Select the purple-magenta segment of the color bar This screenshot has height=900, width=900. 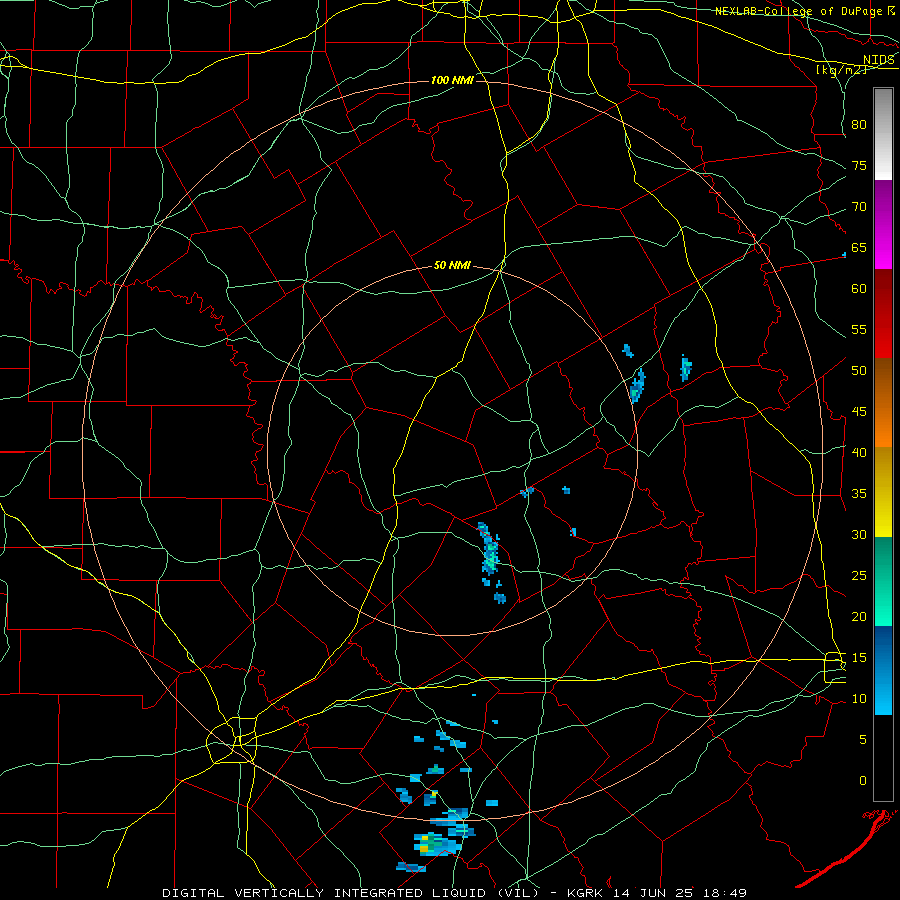(x=883, y=224)
